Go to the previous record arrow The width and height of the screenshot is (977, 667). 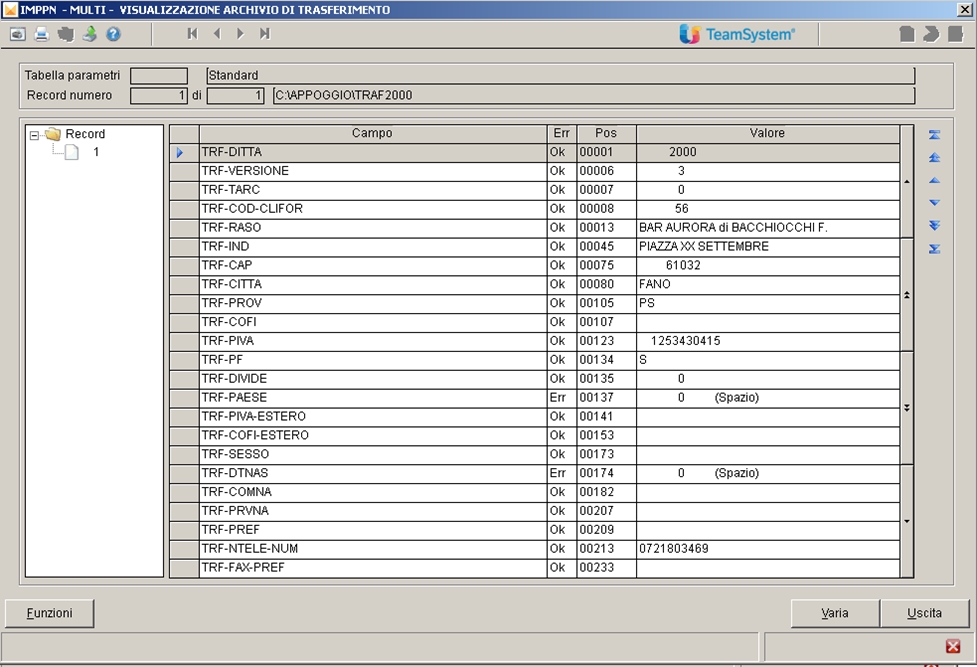point(217,34)
